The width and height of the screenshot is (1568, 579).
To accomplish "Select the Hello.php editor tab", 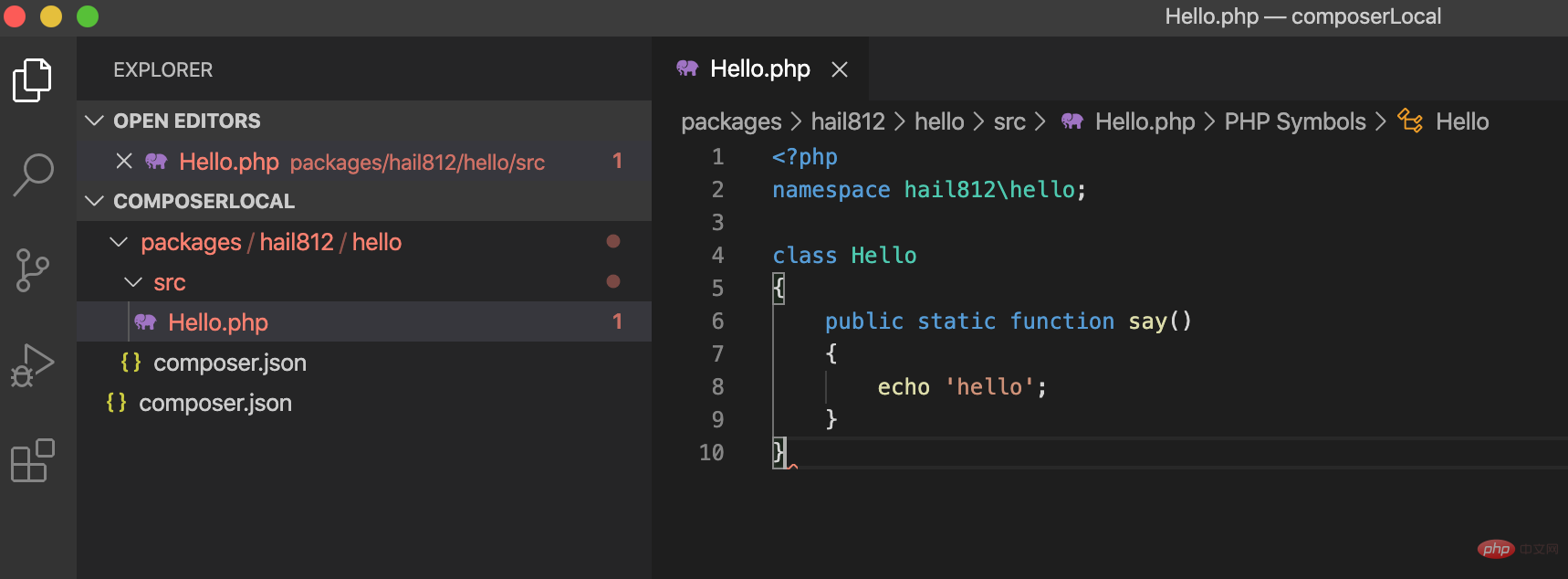I will [x=759, y=69].
